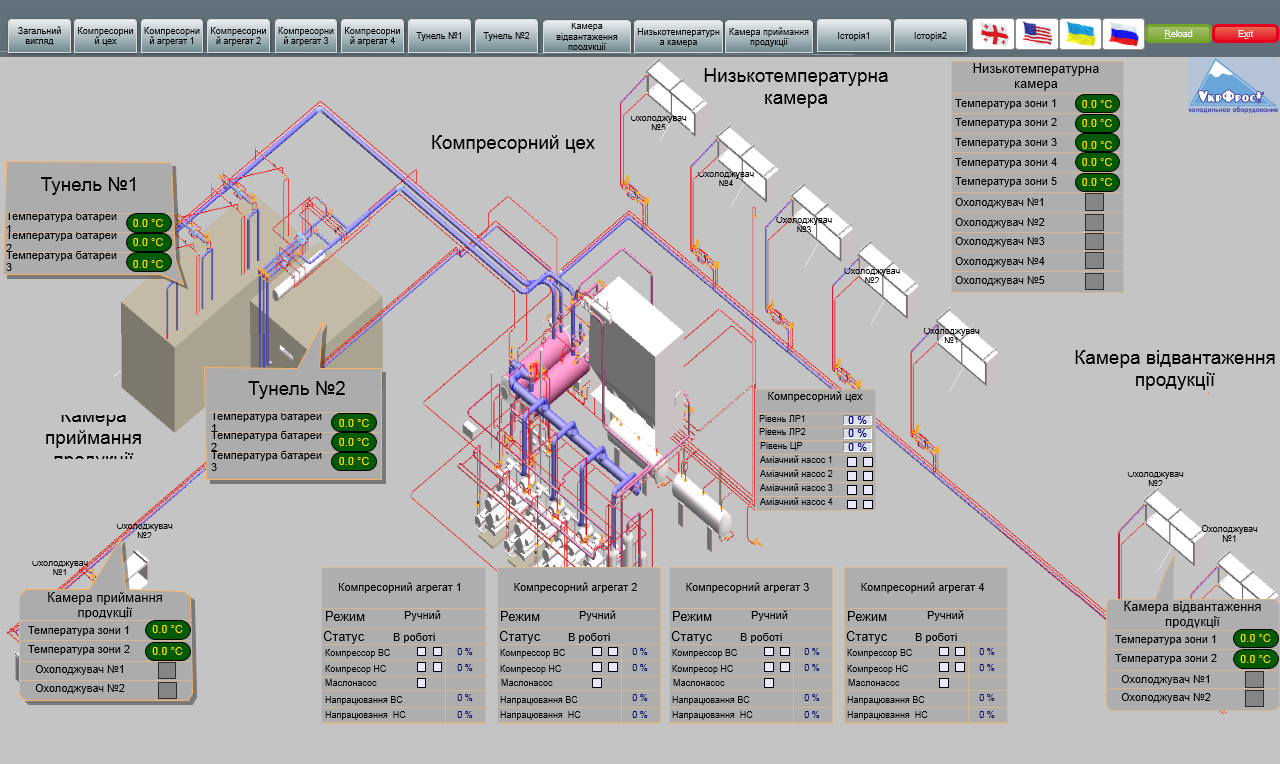This screenshot has height=764, width=1280.
Task: Select the United States flag icon
Action: 1037,34
